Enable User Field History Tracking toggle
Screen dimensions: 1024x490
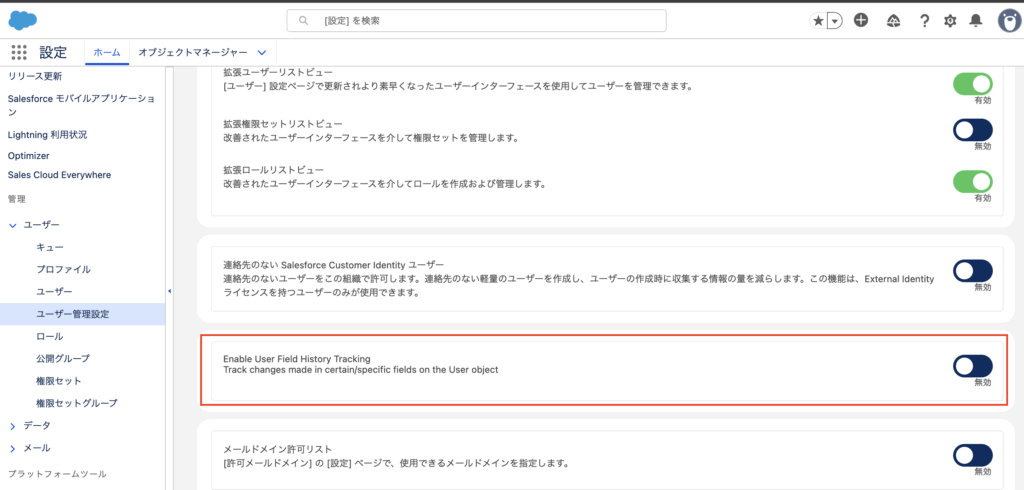972,366
